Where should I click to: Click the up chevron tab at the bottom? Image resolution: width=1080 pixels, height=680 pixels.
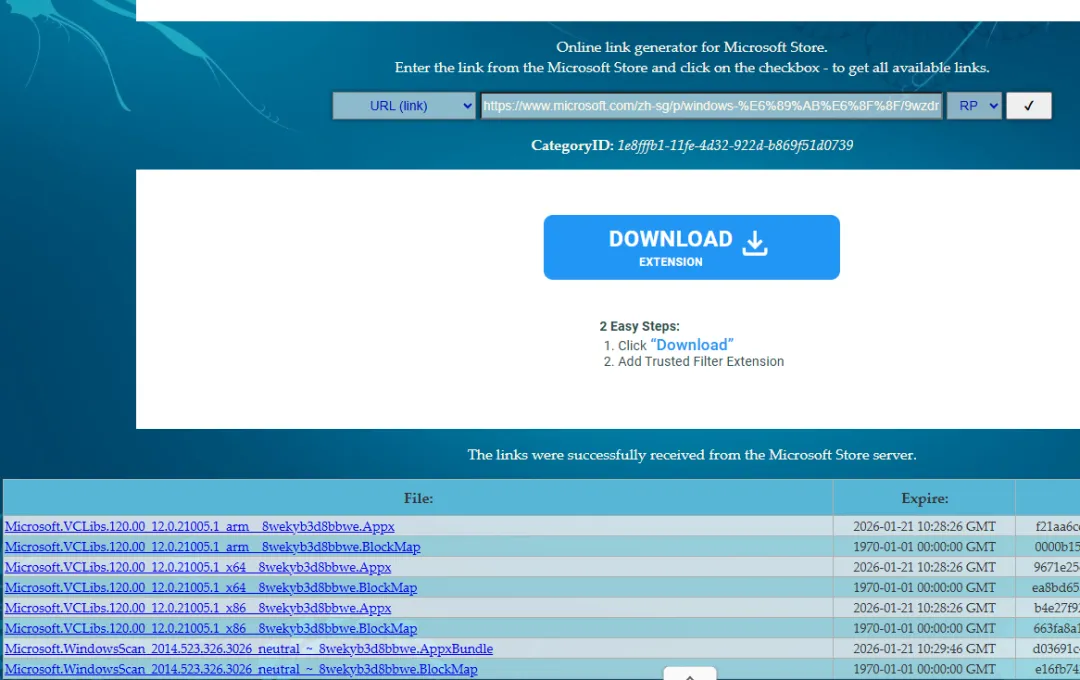pyautogui.click(x=690, y=674)
